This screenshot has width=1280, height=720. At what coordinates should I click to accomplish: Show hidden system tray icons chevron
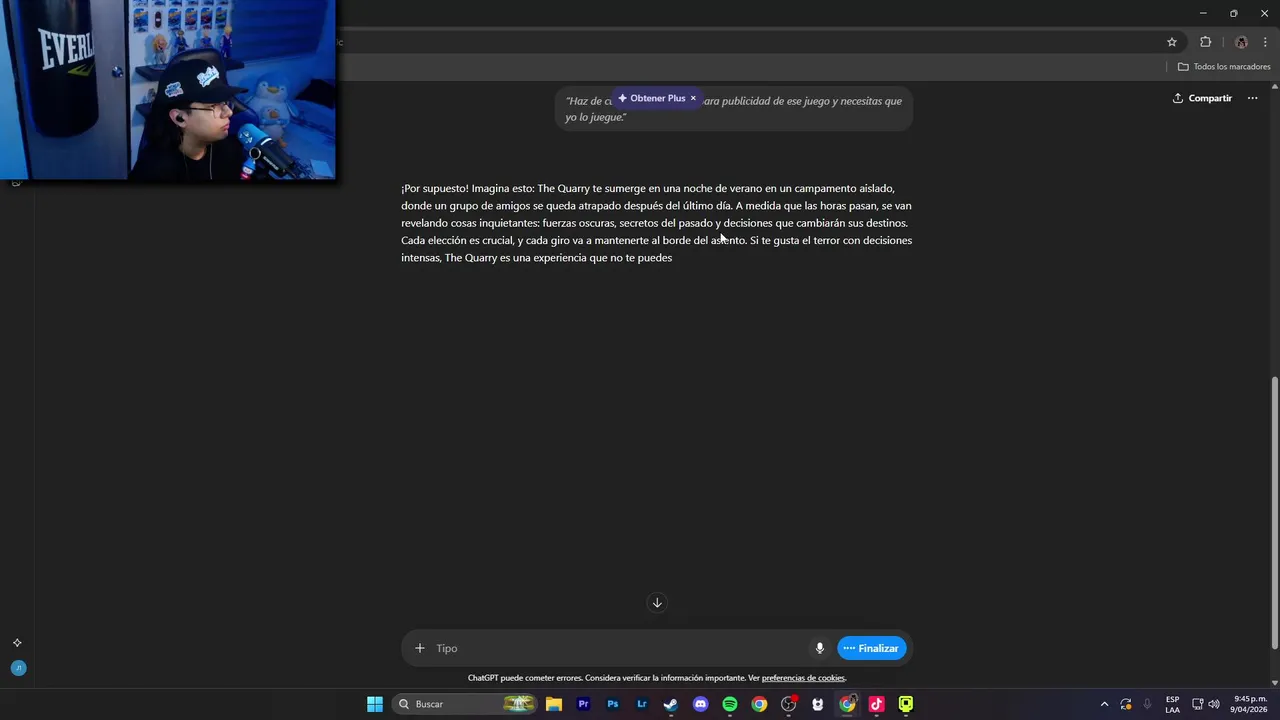(x=1104, y=704)
